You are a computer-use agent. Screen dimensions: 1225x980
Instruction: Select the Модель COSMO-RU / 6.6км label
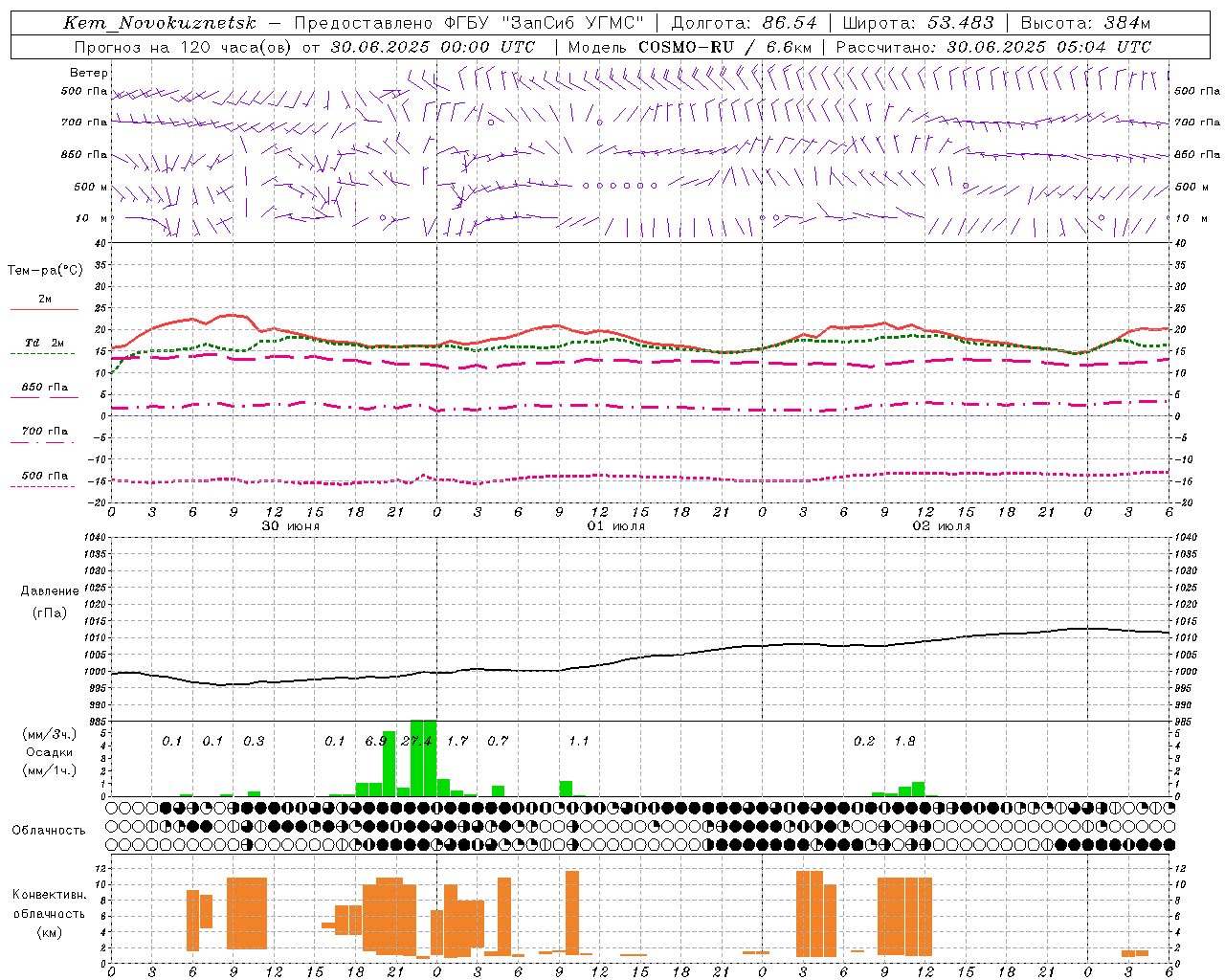tap(690, 47)
